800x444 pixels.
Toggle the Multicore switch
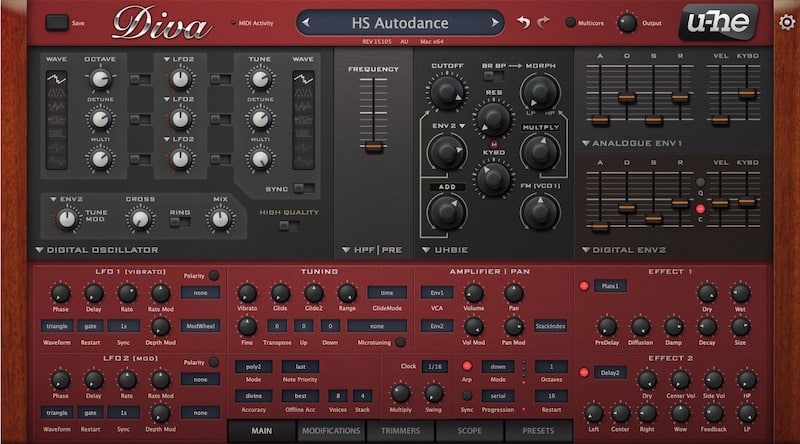coord(570,23)
